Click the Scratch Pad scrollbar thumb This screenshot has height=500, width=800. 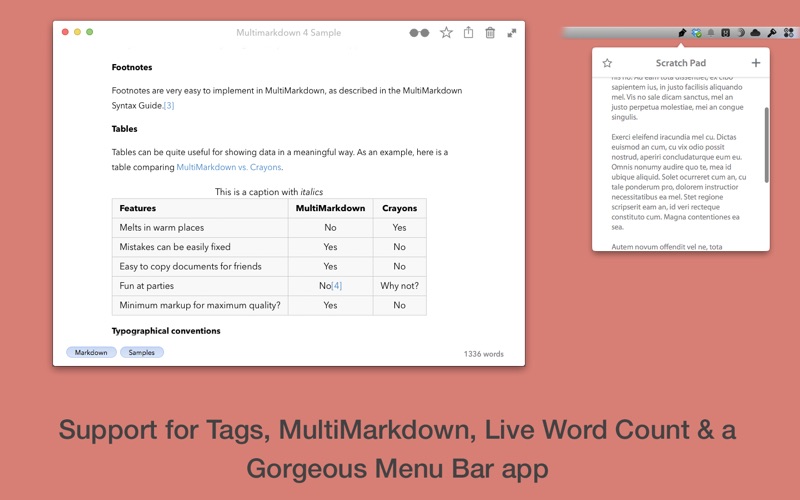point(766,145)
